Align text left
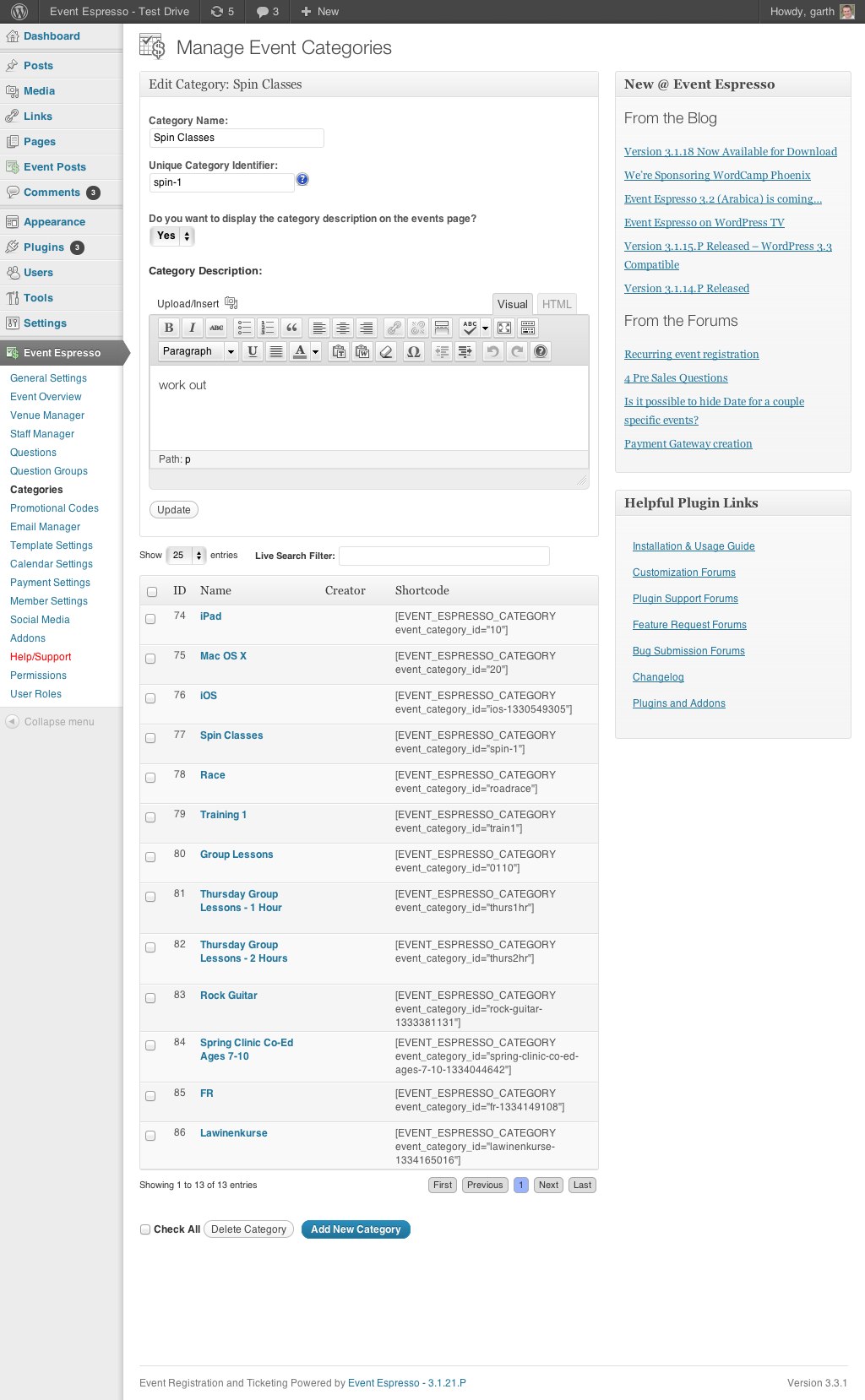Viewport: 865px width, 1400px height. [319, 328]
